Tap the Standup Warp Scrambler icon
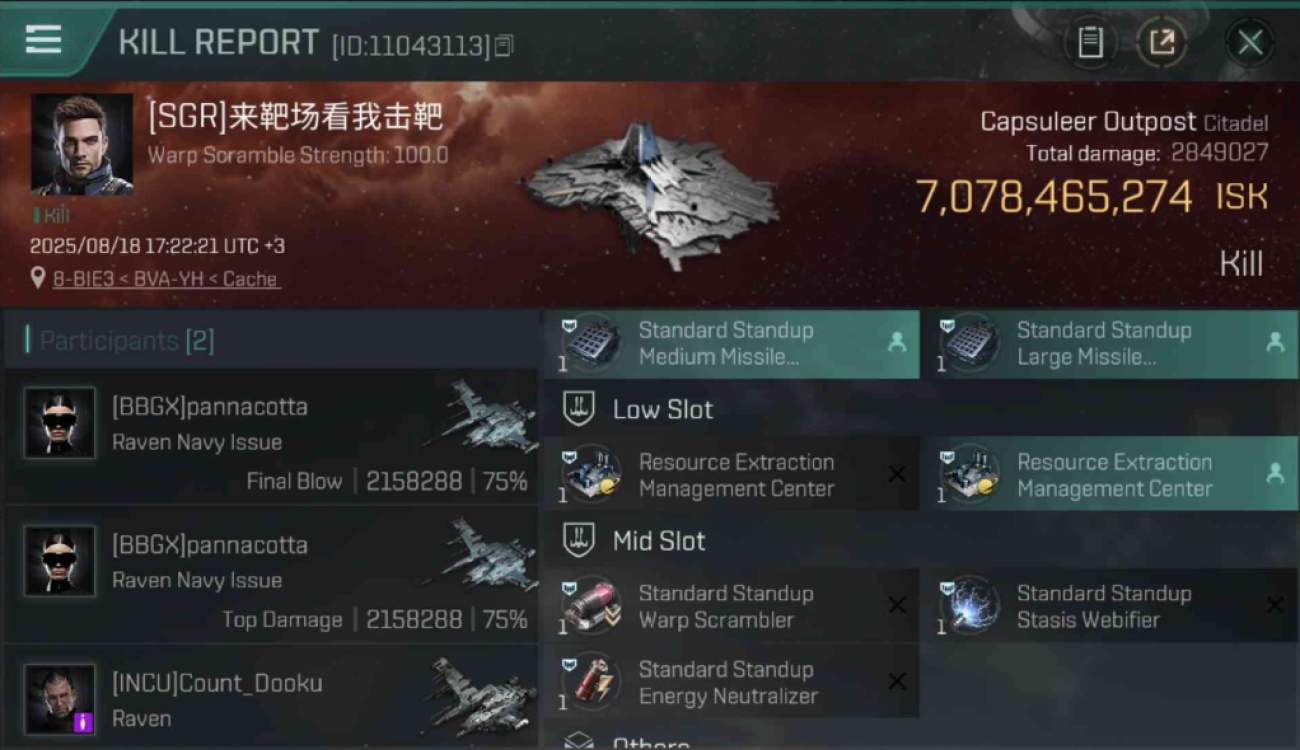1300x750 pixels. coord(590,607)
